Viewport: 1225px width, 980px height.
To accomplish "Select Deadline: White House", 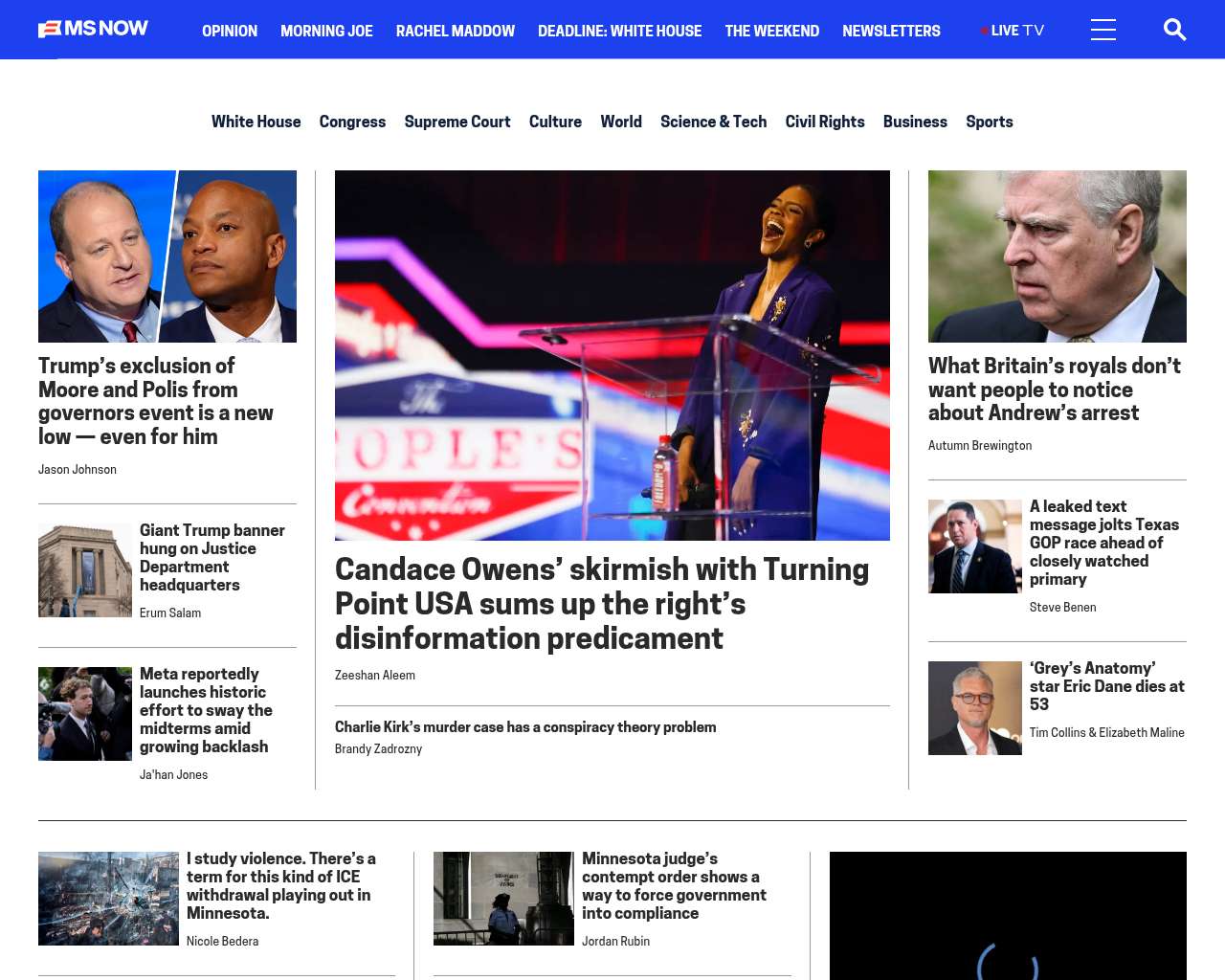I will tap(619, 31).
